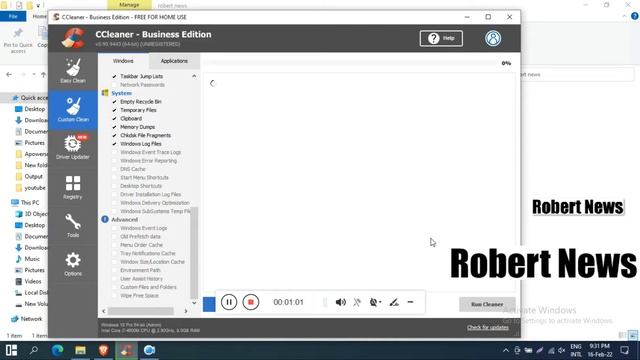Open the Explorer search field
The height and width of the screenshot is (360, 640).
pyautogui.click(x=578, y=75)
